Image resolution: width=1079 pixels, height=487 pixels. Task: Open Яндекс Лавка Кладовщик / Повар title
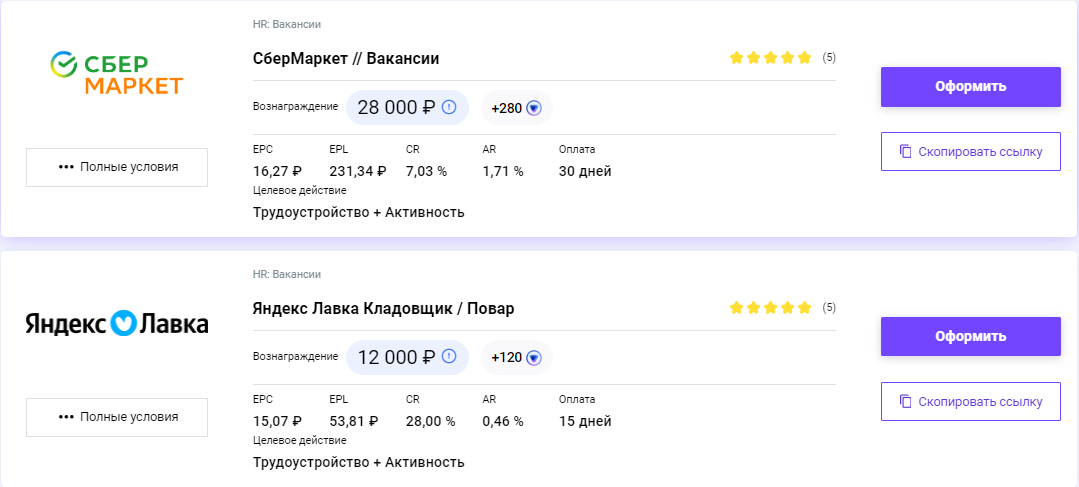383,308
